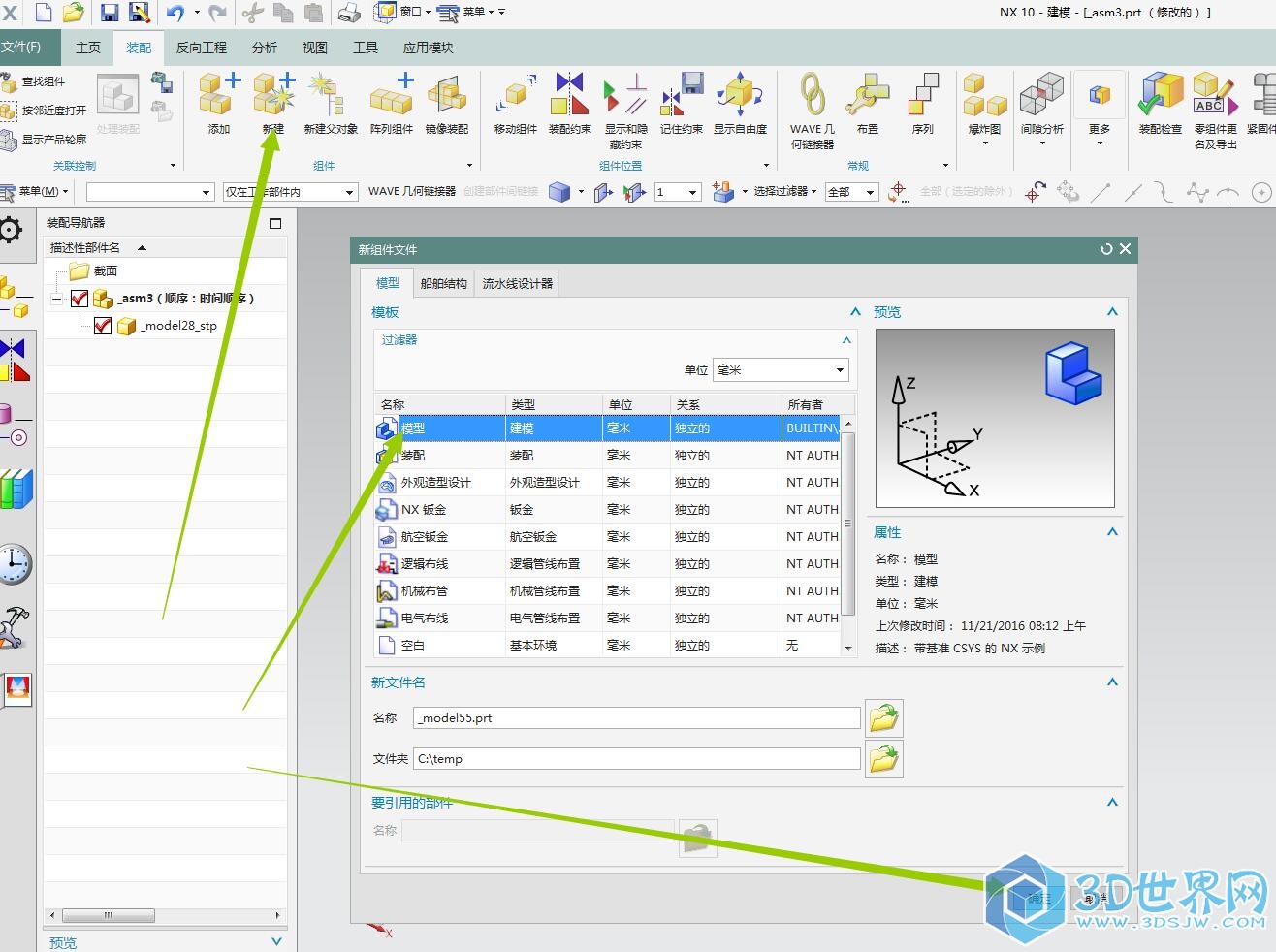Open the Constraint Navigator sidebar icon
Screen dimensions: 1276x952
tap(16, 360)
